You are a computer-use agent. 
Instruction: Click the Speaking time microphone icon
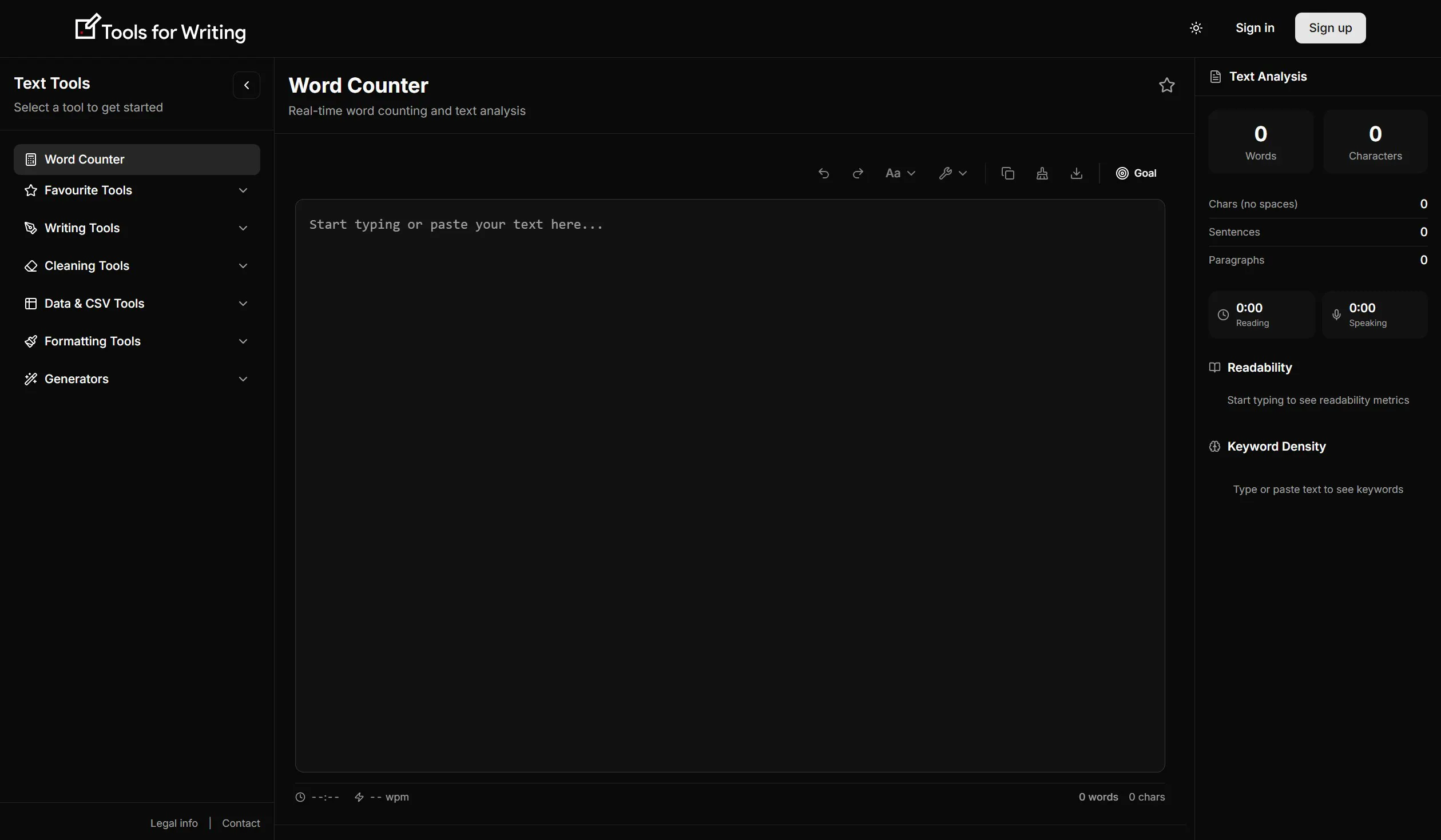(1336, 314)
